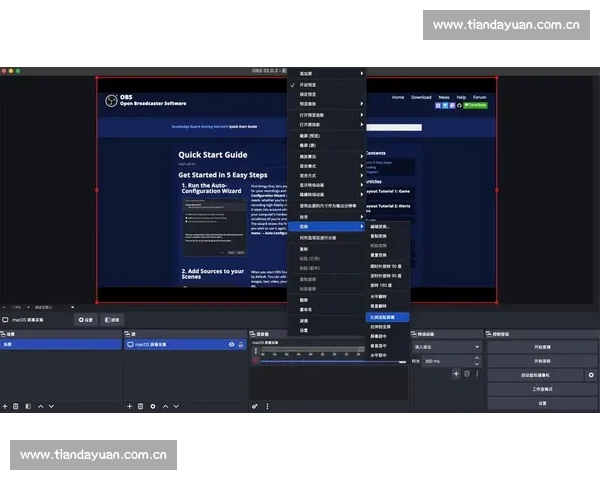Choose 重置变换 in the transform submenu

click(388, 255)
